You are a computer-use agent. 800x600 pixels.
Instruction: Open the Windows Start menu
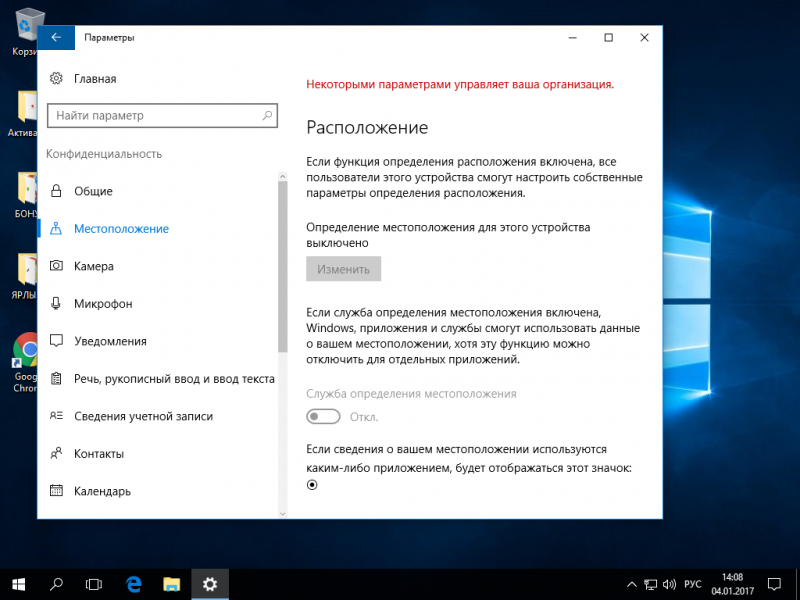click(x=19, y=584)
